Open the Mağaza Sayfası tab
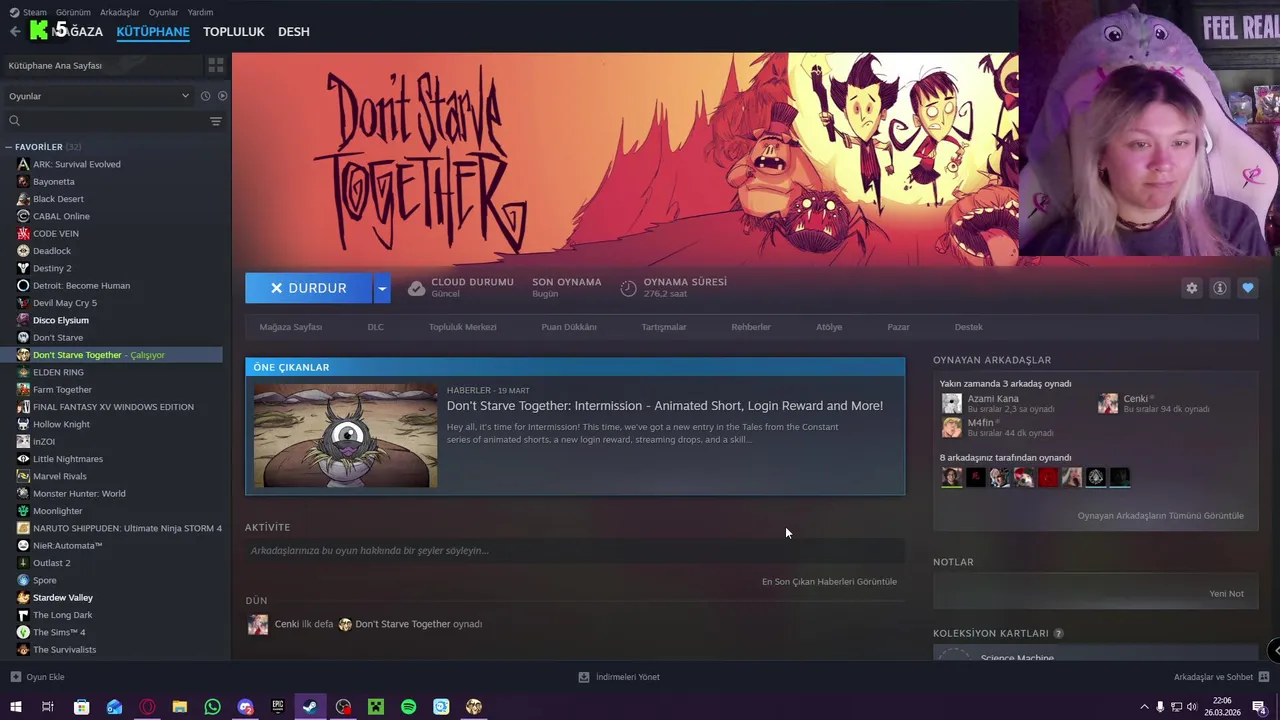Image resolution: width=1280 pixels, height=720 pixels. pos(291,327)
